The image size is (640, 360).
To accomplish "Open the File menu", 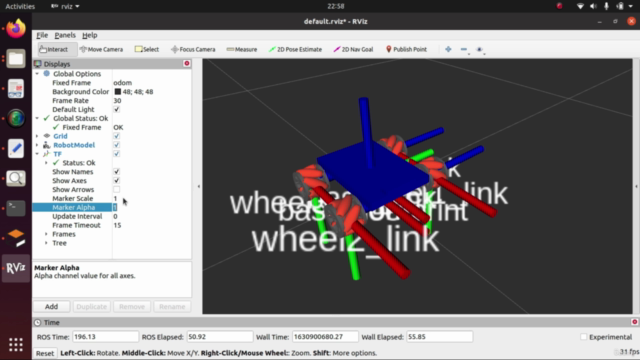I will tap(42, 35).
